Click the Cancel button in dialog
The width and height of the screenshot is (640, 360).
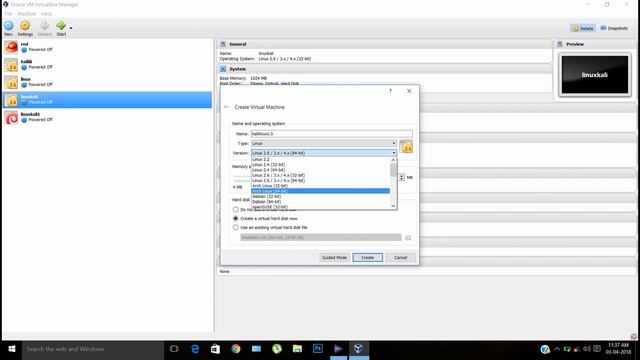coord(400,258)
